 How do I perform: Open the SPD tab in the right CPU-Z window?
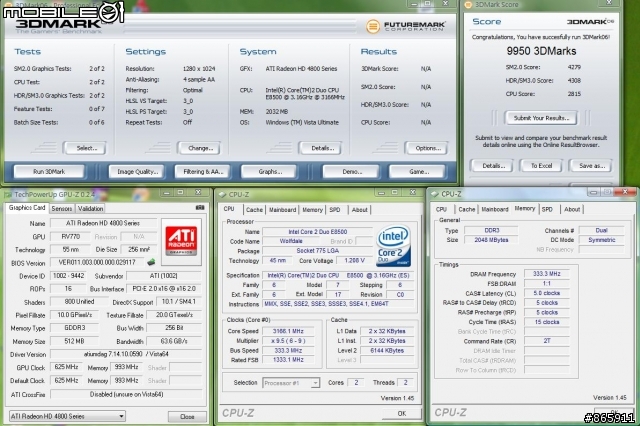(x=547, y=209)
